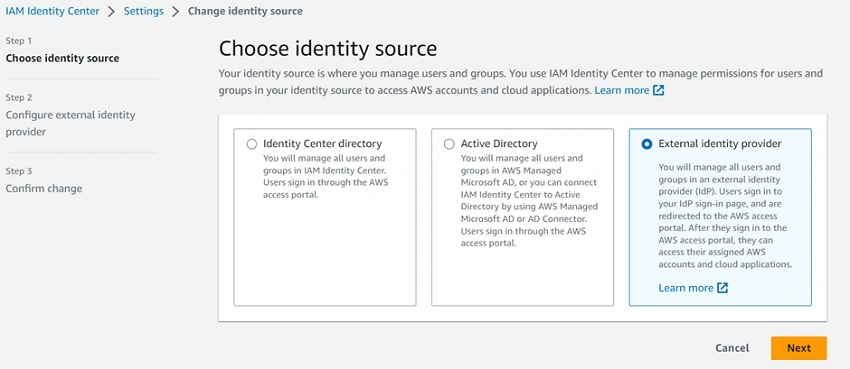Image resolution: width=850 pixels, height=369 pixels.
Task: Open Learn more link in the page description
Action: pyautogui.click(x=622, y=90)
